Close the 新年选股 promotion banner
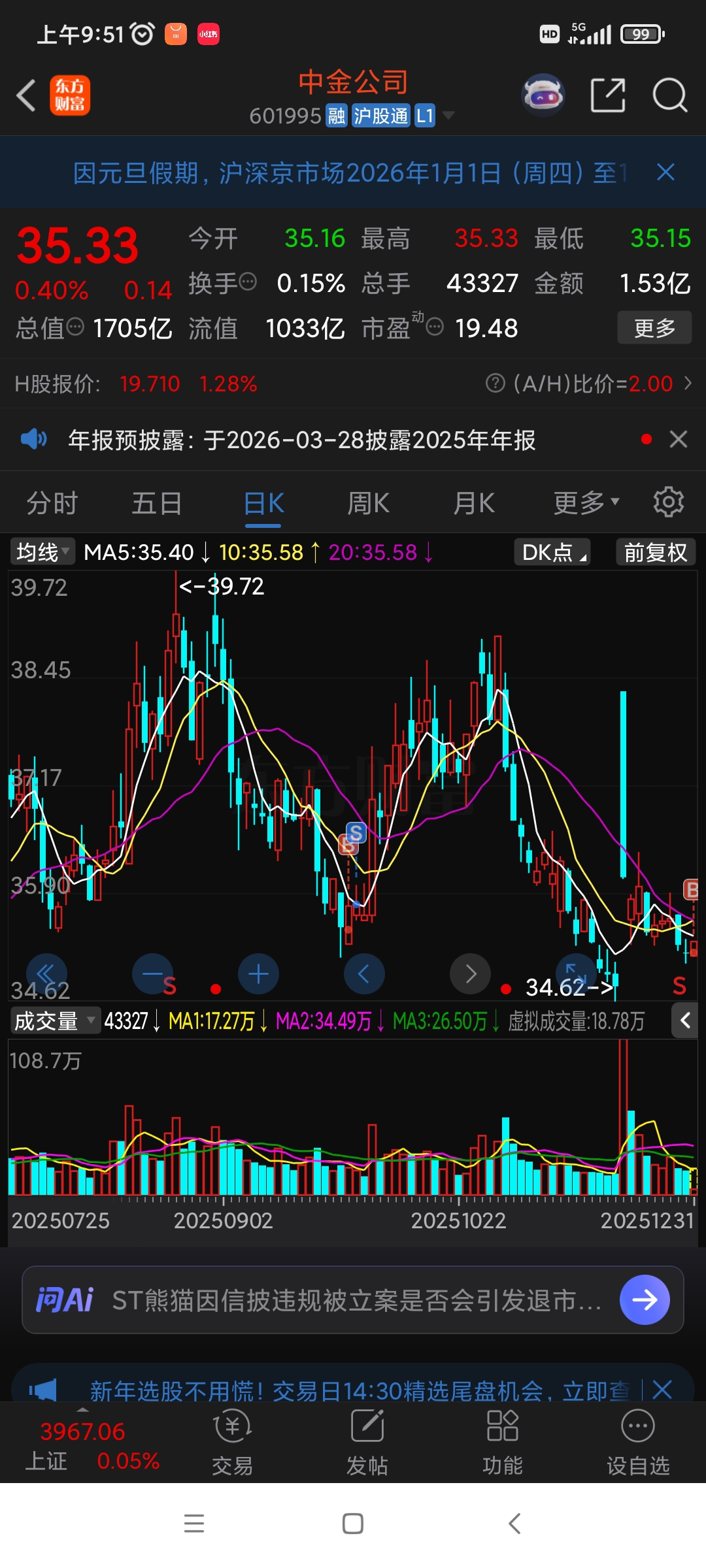 662,1390
